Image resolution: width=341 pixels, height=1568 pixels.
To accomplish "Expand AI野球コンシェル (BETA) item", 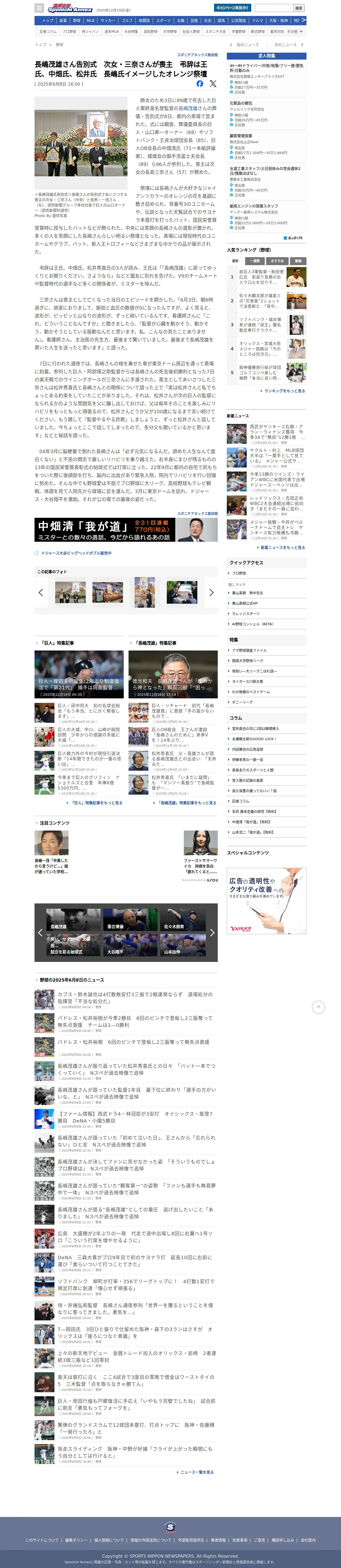I will [x=266, y=624].
